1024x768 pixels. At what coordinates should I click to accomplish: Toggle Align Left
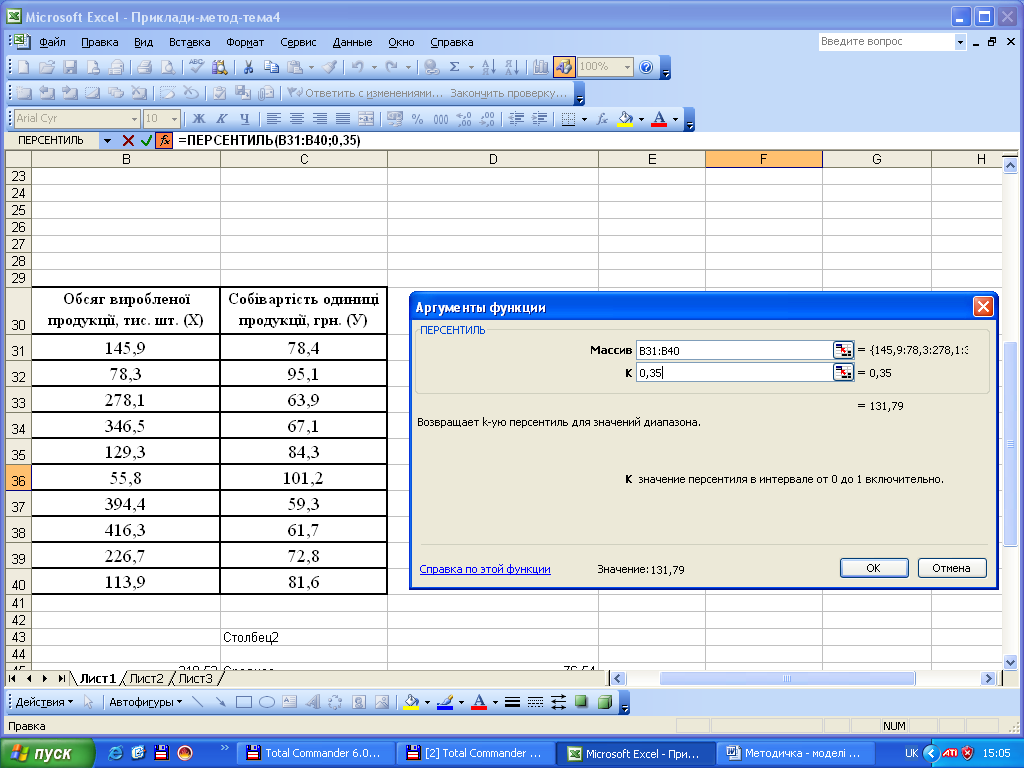274,119
